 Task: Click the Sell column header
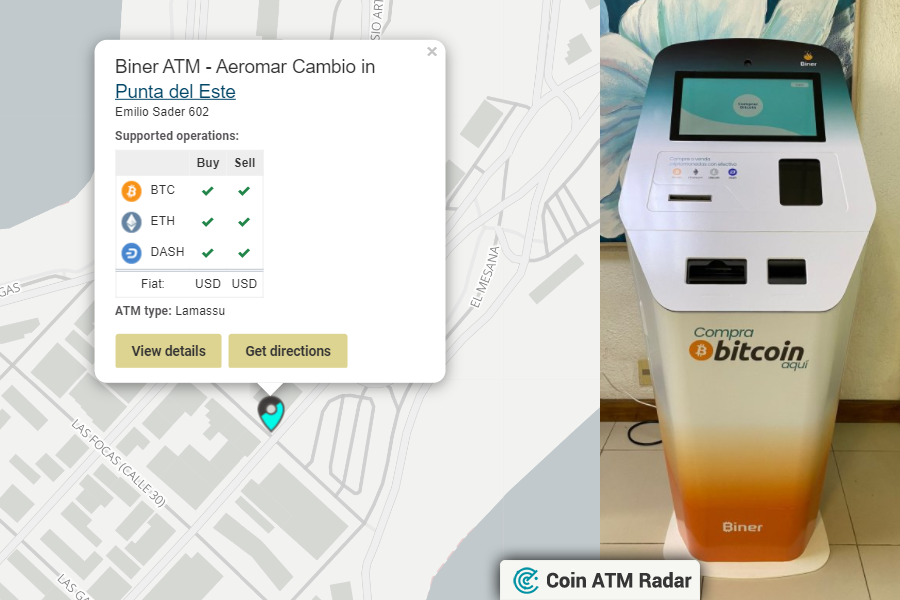245,162
